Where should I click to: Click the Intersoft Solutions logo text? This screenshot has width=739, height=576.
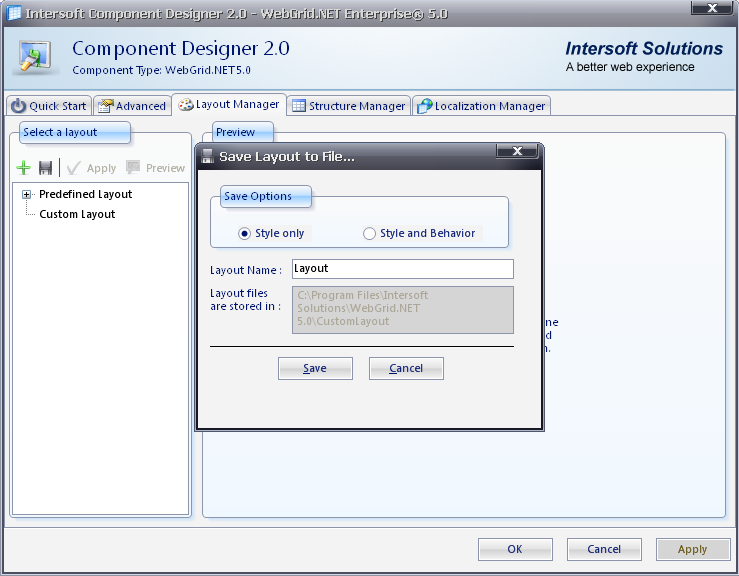coord(644,49)
